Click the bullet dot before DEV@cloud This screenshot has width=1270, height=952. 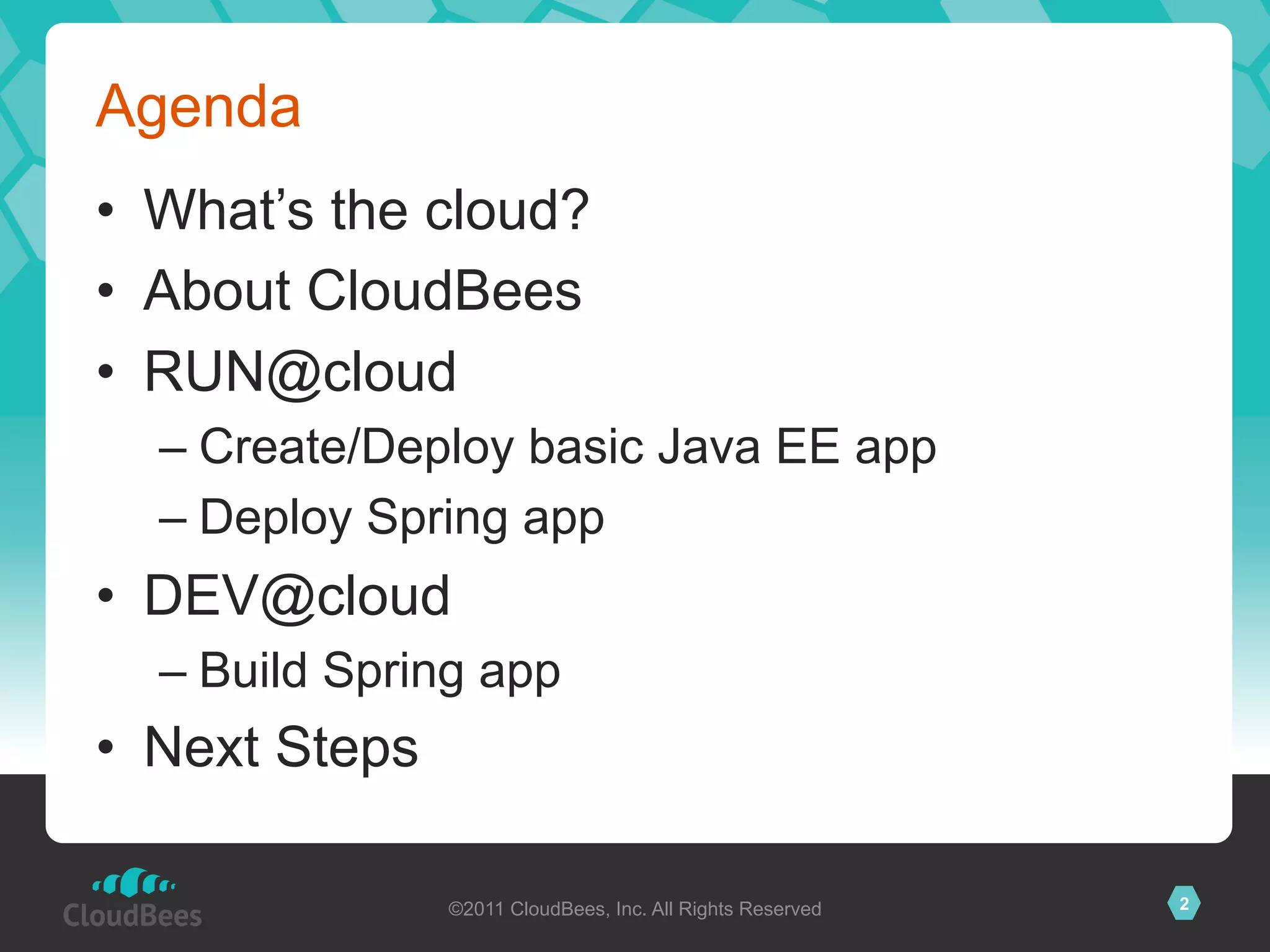(106, 596)
